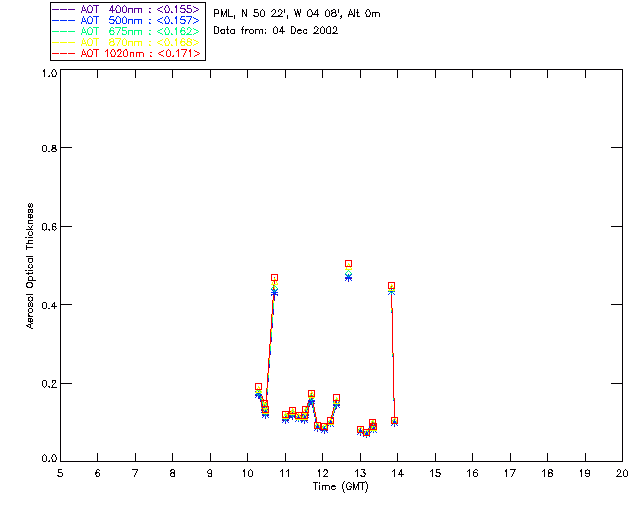Click the 0.0 y-axis tick label

point(49,459)
